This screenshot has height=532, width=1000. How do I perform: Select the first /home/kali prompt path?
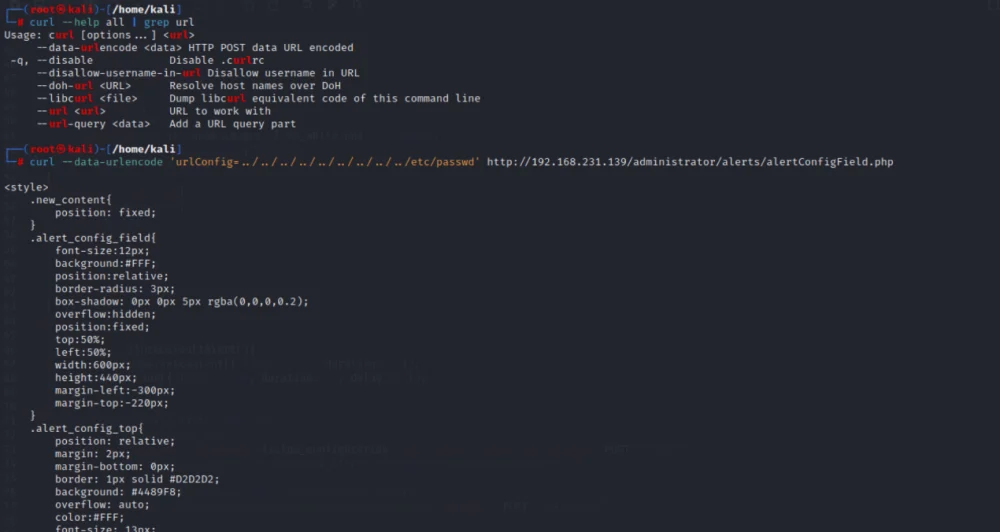[146, 10]
